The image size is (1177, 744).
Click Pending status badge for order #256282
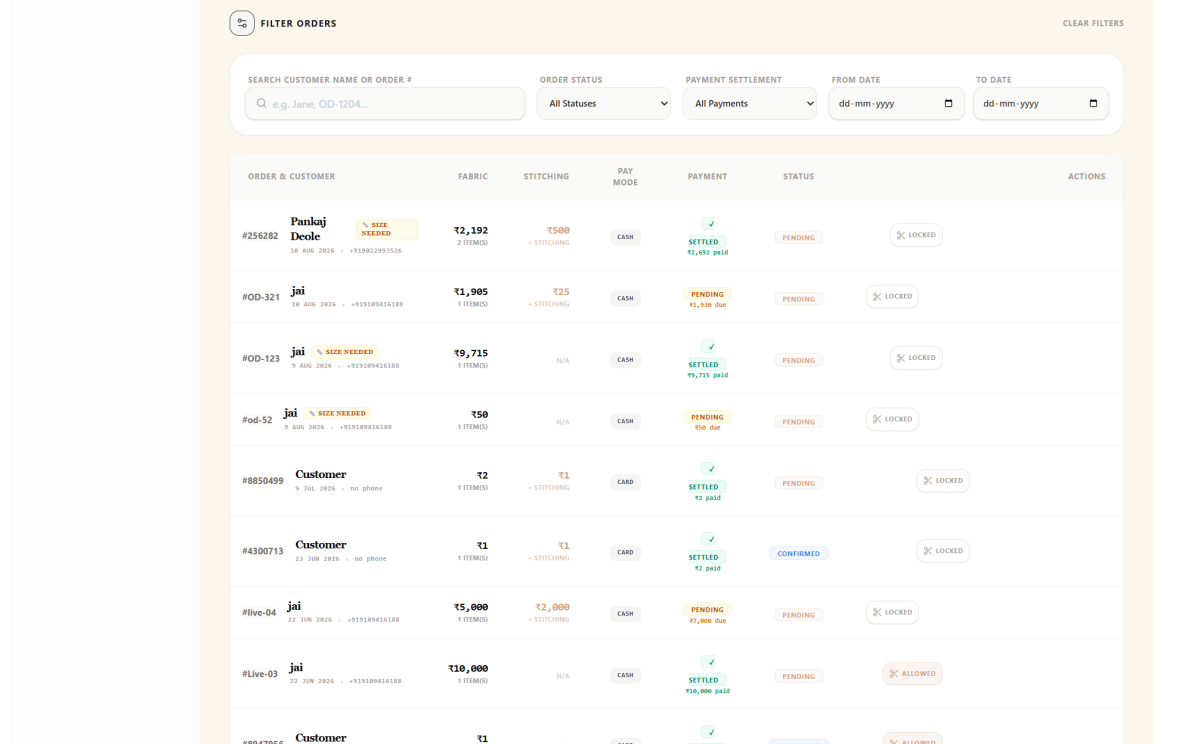(x=799, y=237)
